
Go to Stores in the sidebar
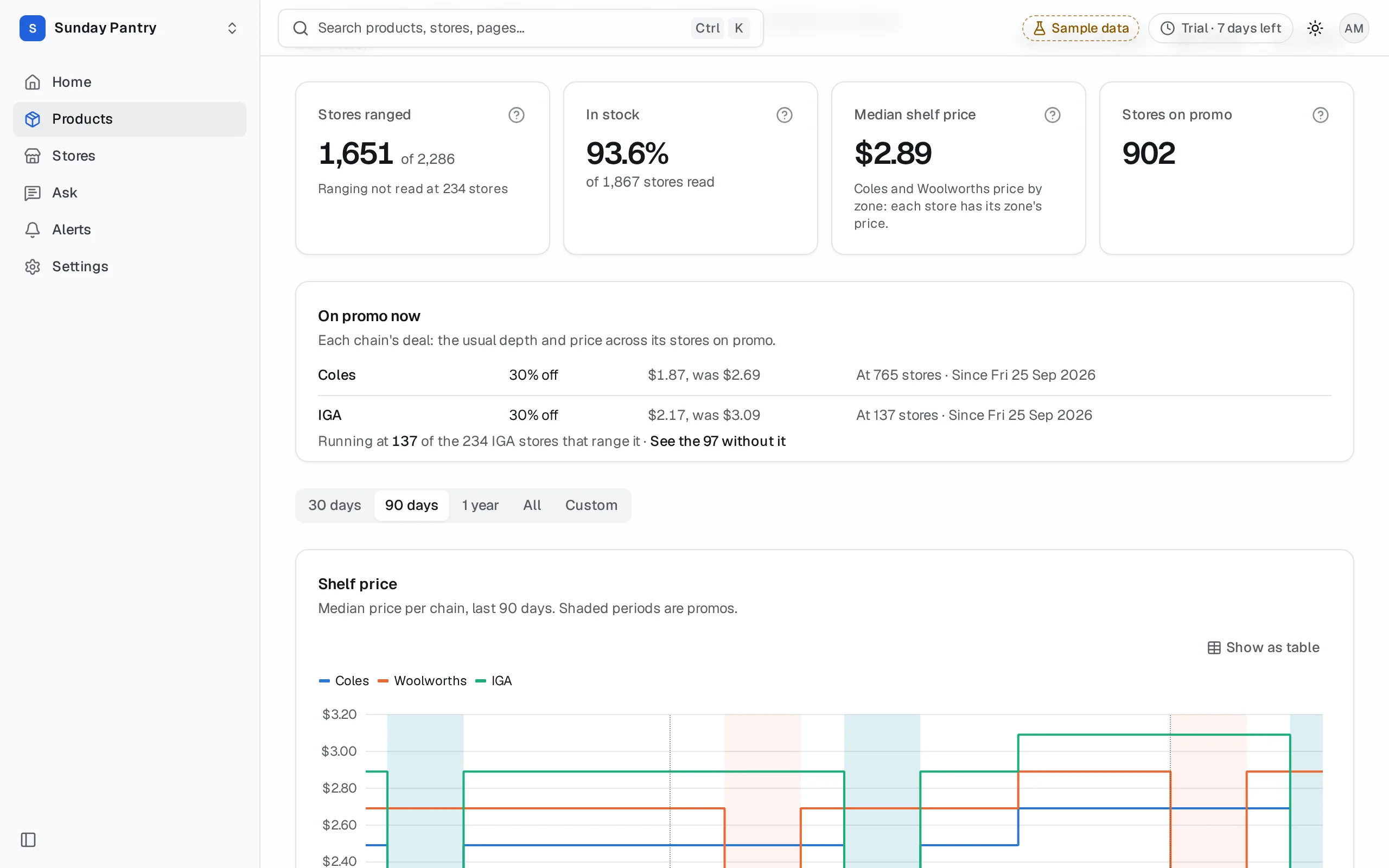(x=130, y=156)
